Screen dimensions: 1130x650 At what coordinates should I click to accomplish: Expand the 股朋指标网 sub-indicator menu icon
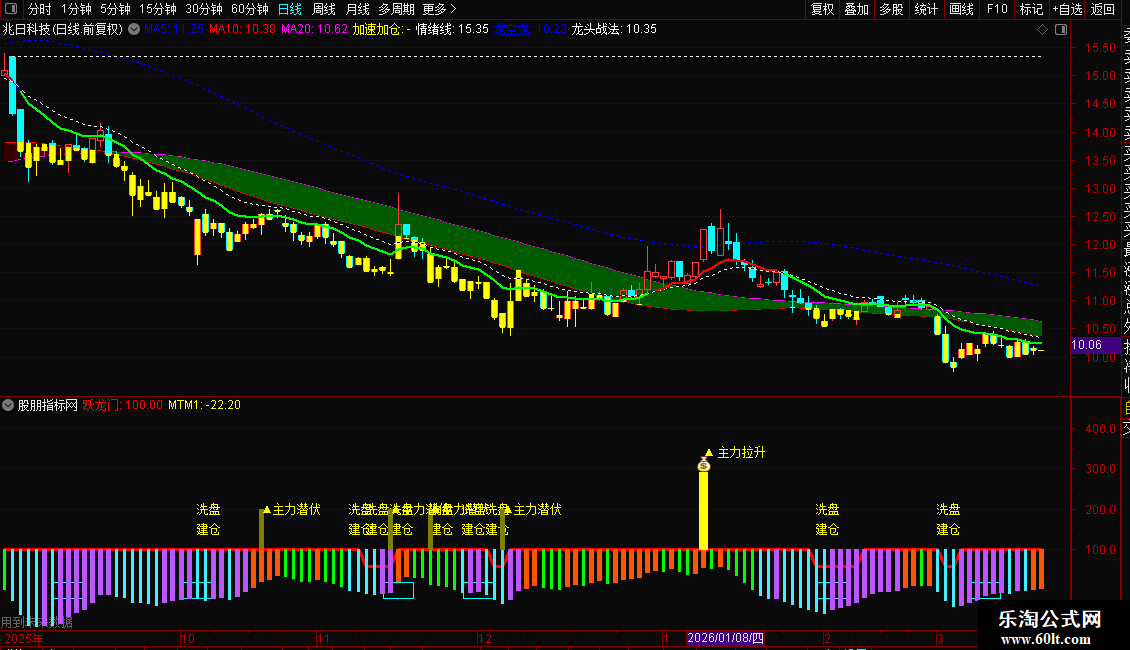point(8,405)
